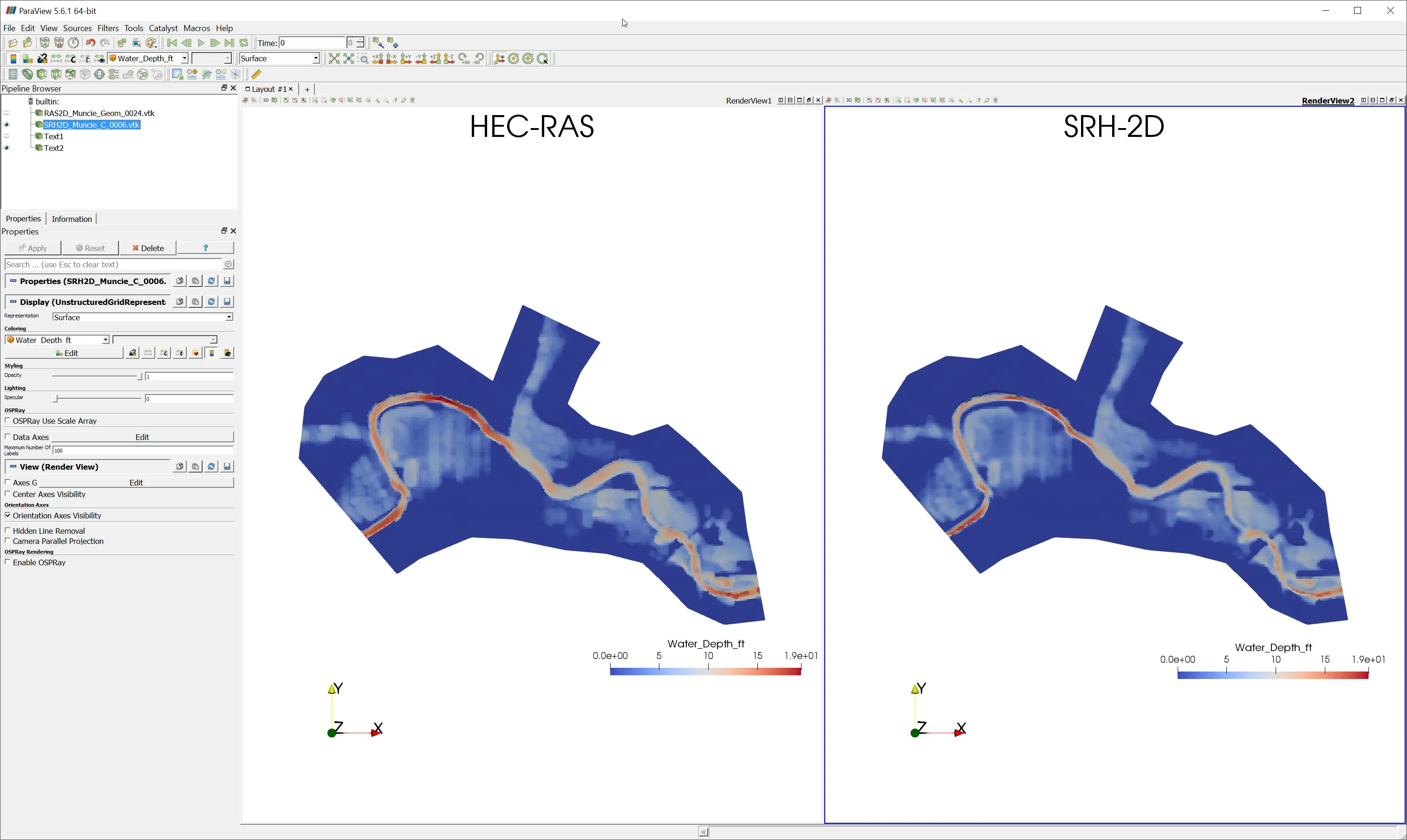Open the color palette icon
Image resolution: width=1407 pixels, height=840 pixels.
tap(151, 43)
